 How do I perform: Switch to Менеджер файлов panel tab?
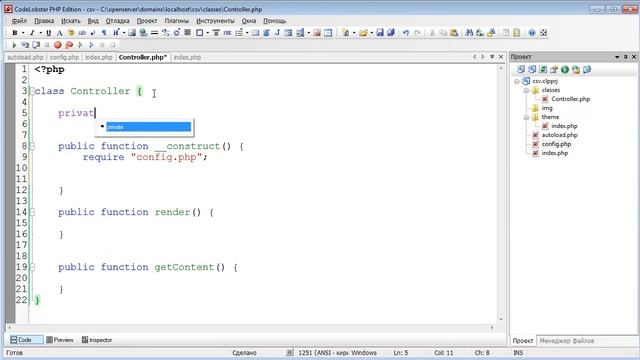pos(567,340)
